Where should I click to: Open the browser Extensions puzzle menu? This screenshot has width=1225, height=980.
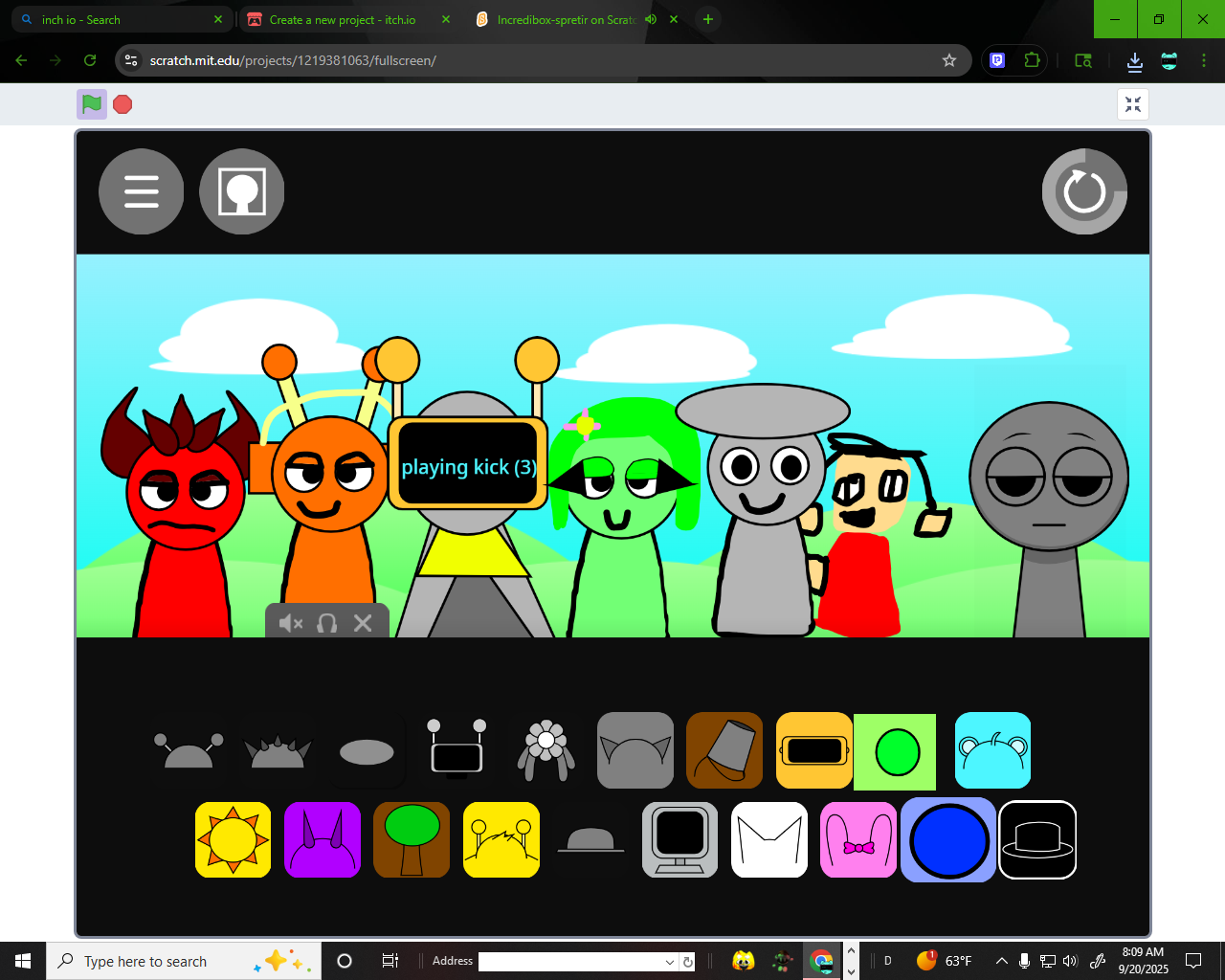pyautogui.click(x=1032, y=60)
